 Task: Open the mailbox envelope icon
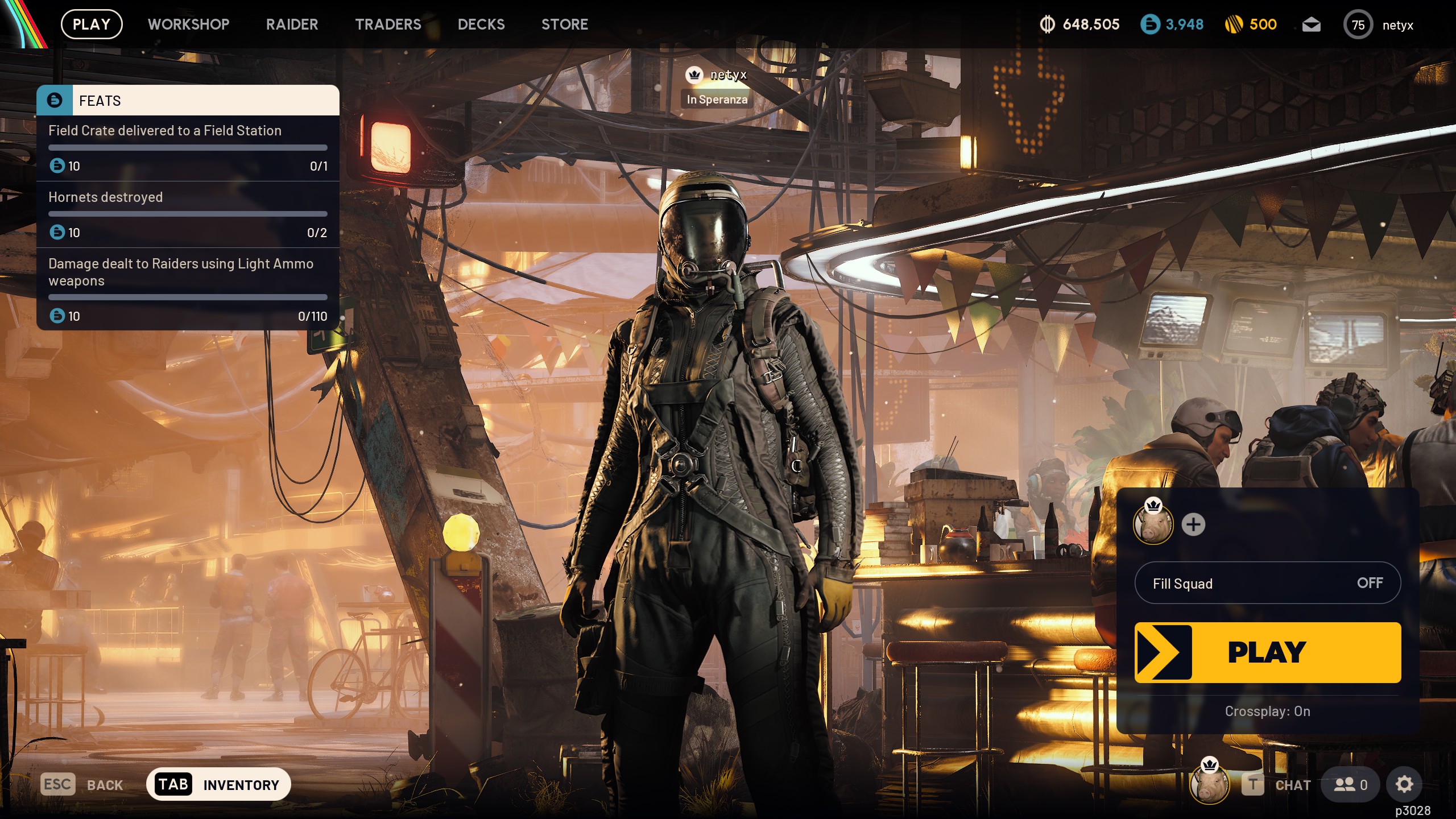1311,24
